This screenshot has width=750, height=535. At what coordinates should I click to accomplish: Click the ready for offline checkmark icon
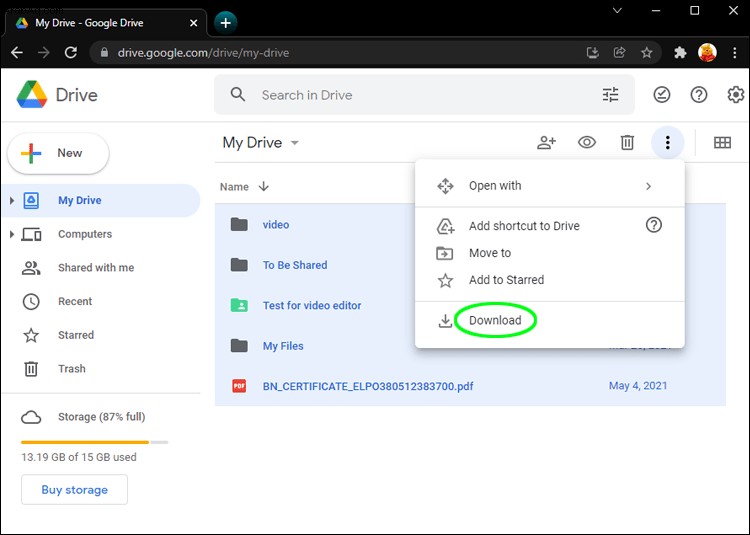(662, 95)
